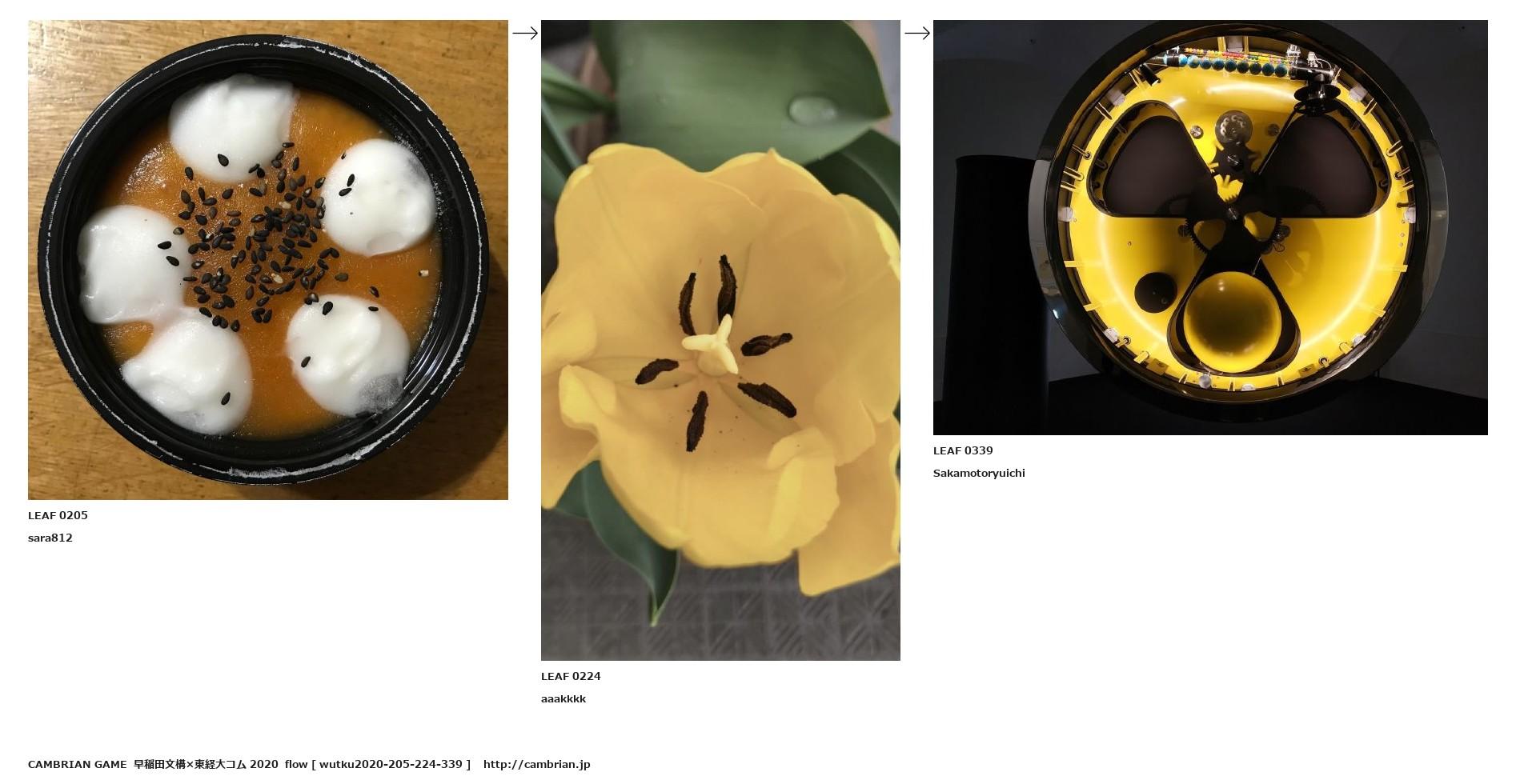The width and height of the screenshot is (1516, 784).
Task: Click the arrow pointing to the radiation symbol photo
Action: coord(916,33)
